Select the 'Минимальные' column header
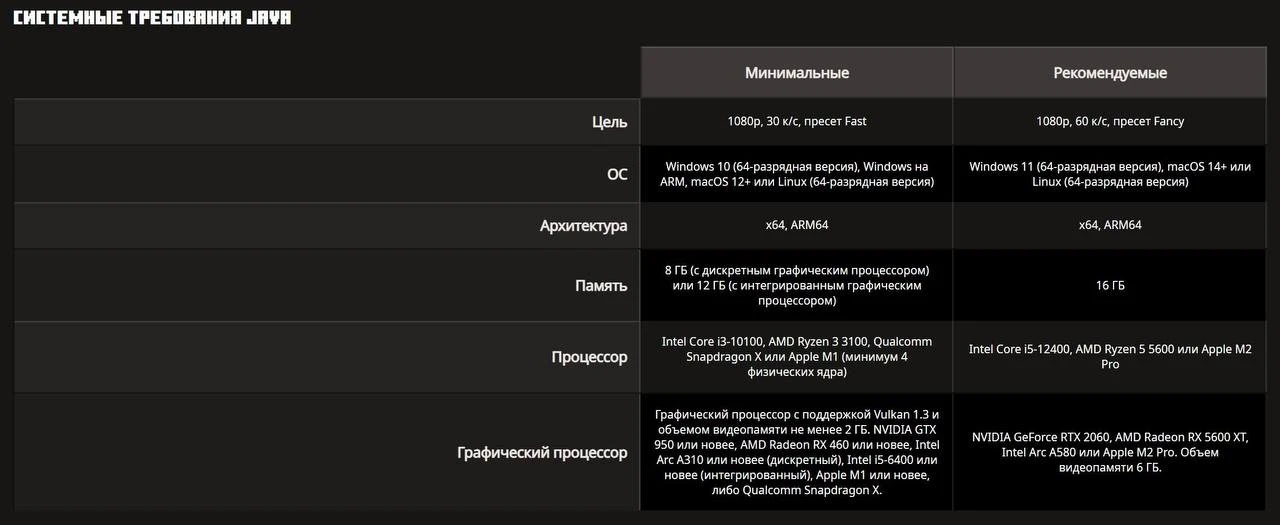 click(797, 73)
